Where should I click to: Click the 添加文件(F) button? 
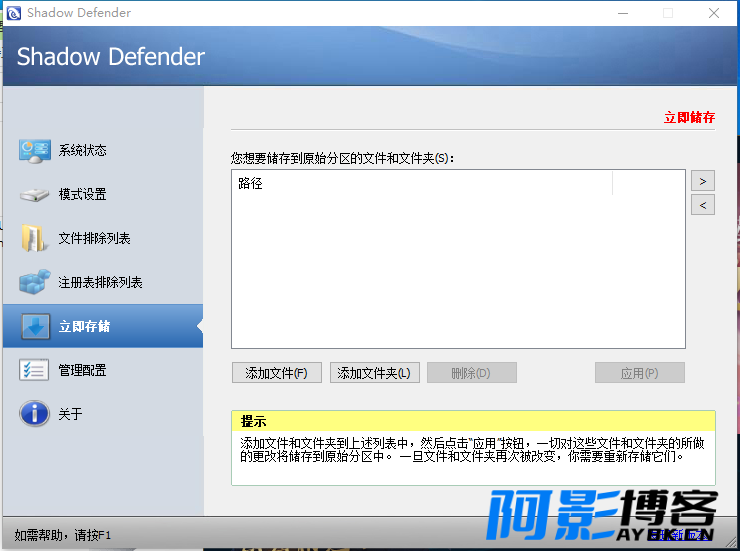tap(277, 373)
